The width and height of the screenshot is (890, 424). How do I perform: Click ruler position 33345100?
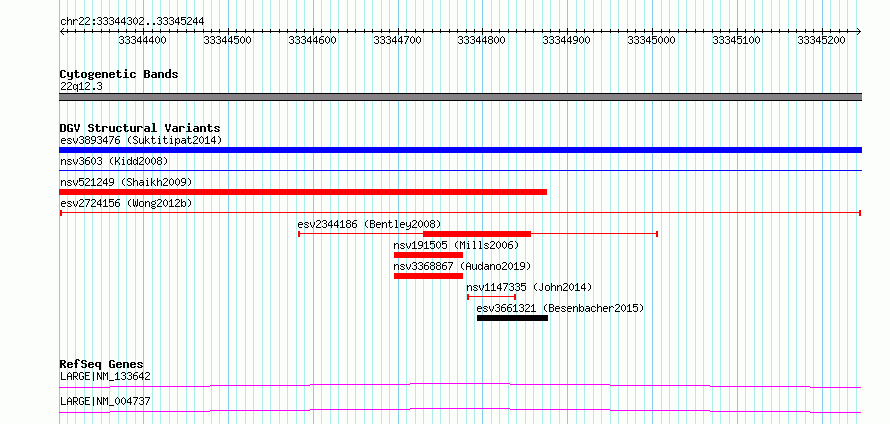[x=737, y=40]
